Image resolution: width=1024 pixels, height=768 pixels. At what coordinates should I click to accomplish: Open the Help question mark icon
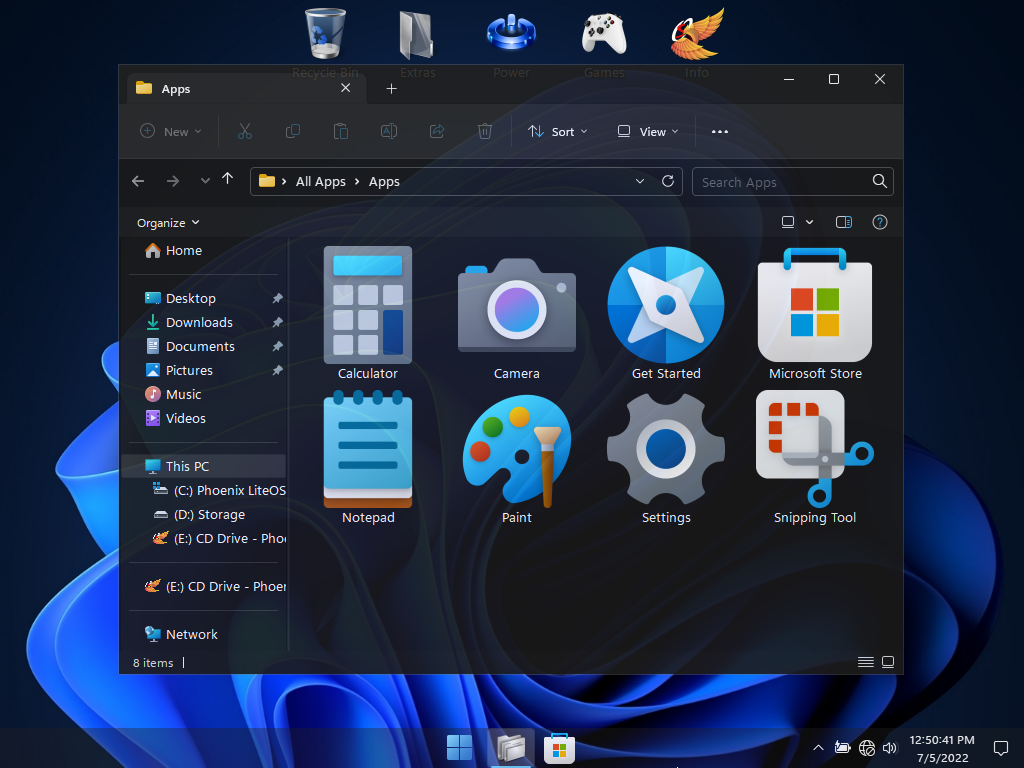pyautogui.click(x=880, y=222)
